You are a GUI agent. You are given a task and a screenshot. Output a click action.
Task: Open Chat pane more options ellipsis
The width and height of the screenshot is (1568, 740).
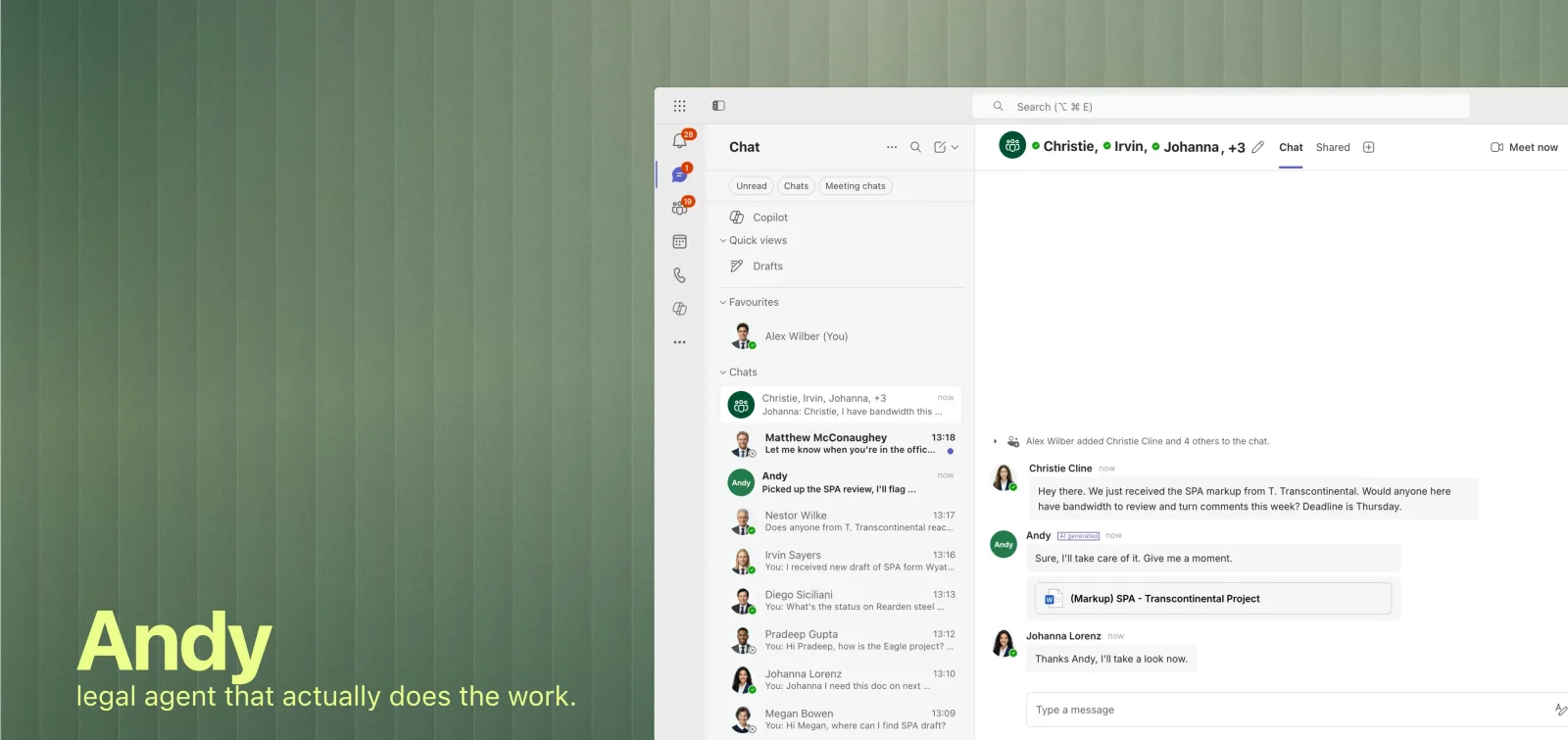(x=892, y=147)
